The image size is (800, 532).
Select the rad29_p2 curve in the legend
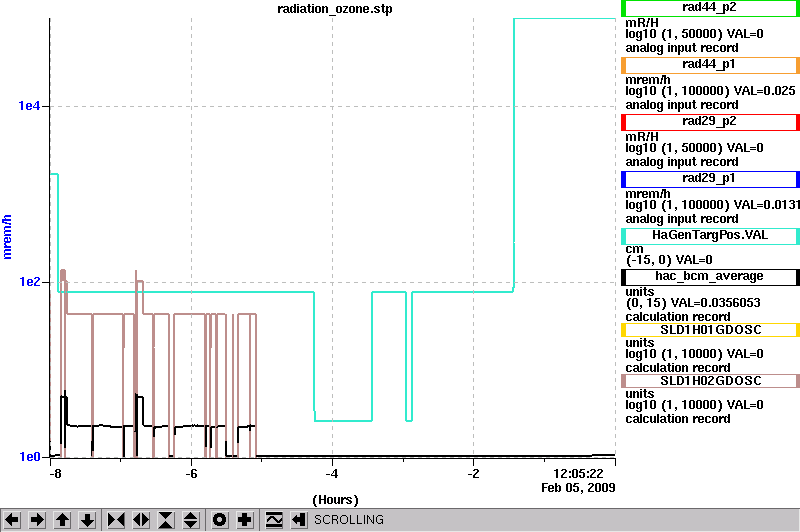pos(710,122)
